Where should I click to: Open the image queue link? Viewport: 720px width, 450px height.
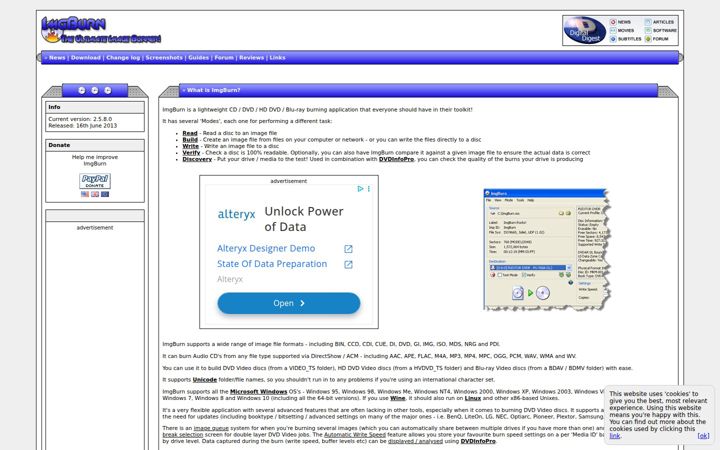point(211,428)
